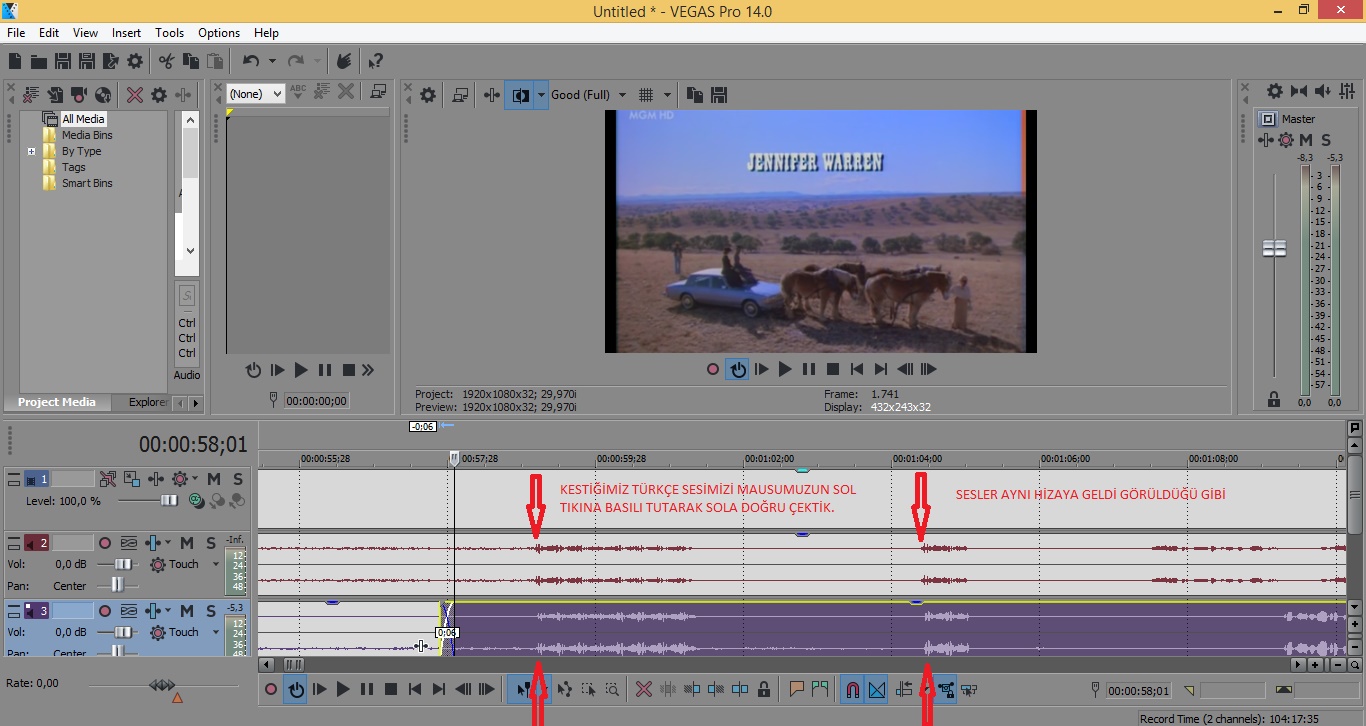Solo audio track 3 with S button

pos(211,610)
